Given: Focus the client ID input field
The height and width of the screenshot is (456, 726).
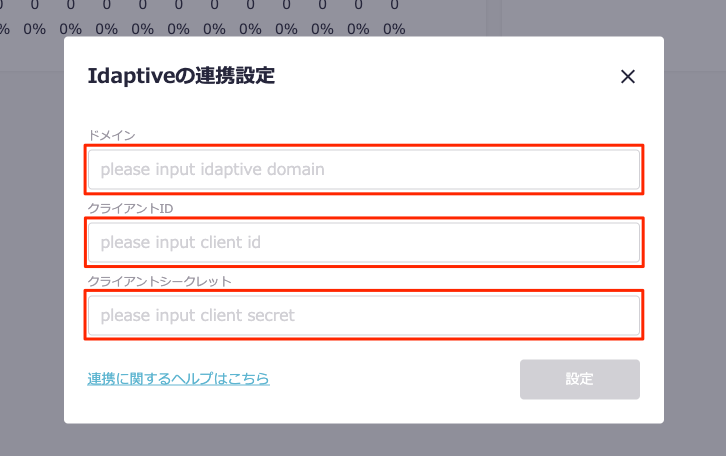Looking at the screenshot, I should (x=363, y=243).
